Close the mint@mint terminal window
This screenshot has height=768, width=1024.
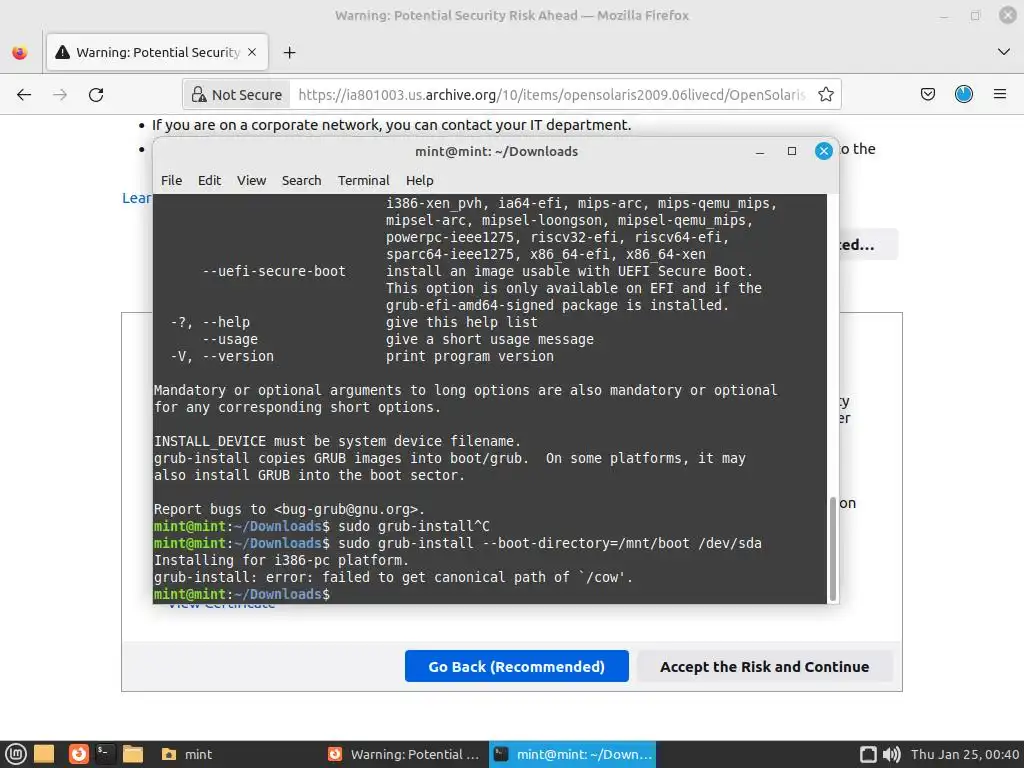824,152
